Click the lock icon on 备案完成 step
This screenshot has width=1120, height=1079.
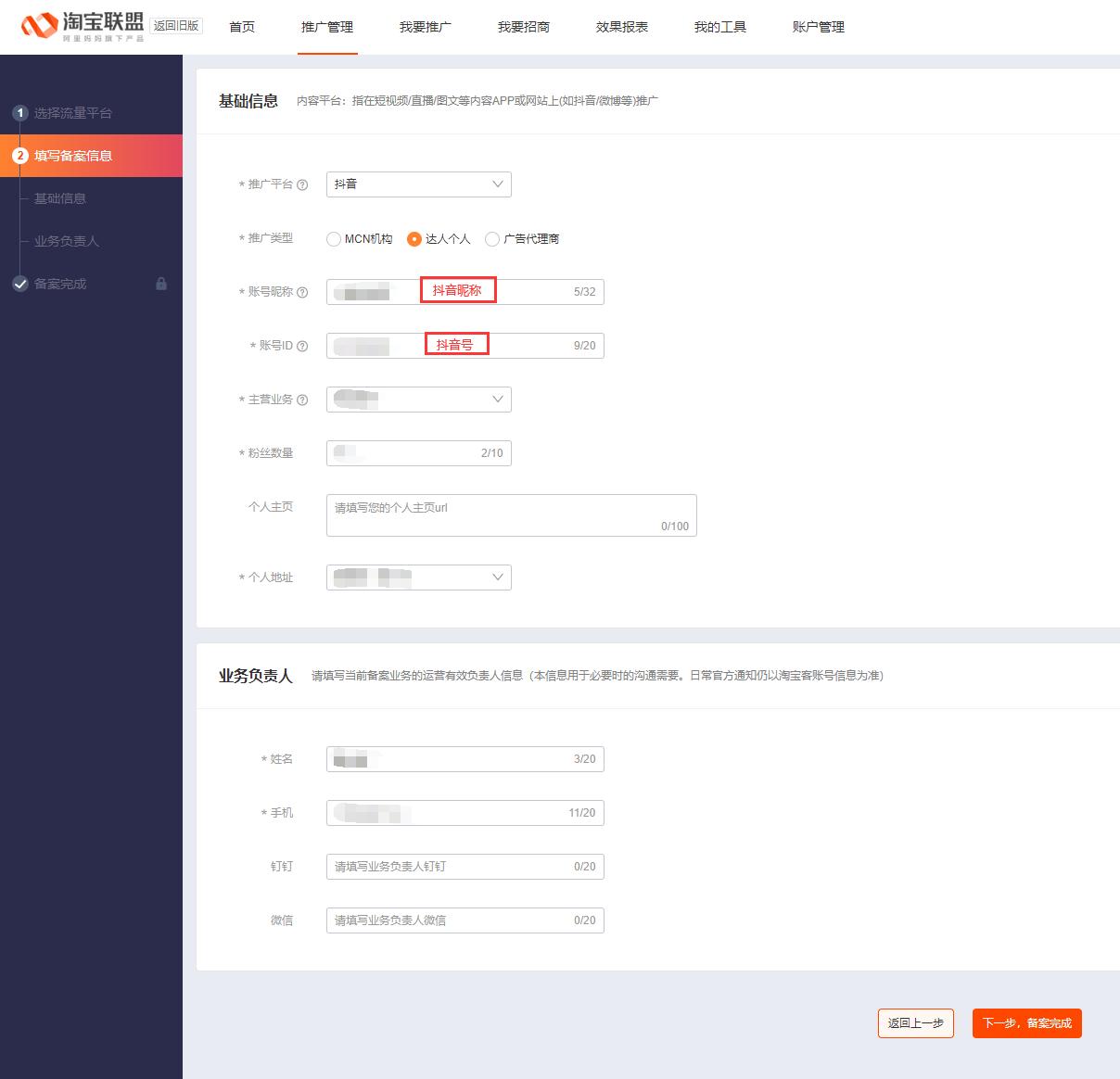[162, 284]
